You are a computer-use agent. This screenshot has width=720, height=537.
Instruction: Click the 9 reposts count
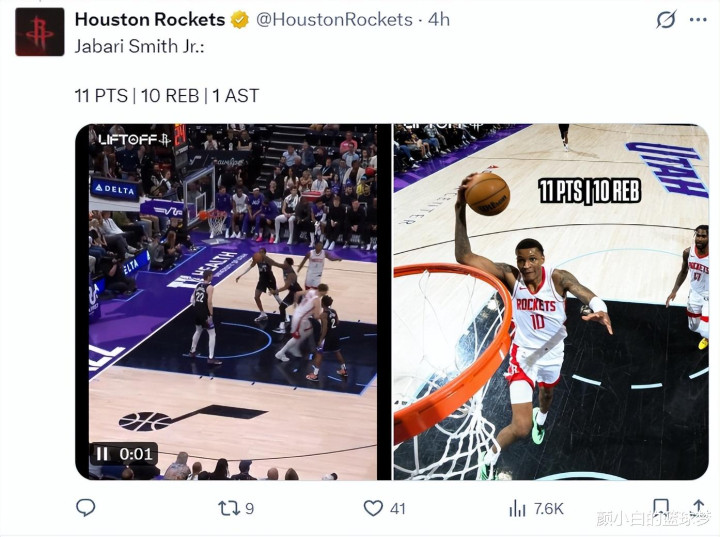tap(249, 509)
